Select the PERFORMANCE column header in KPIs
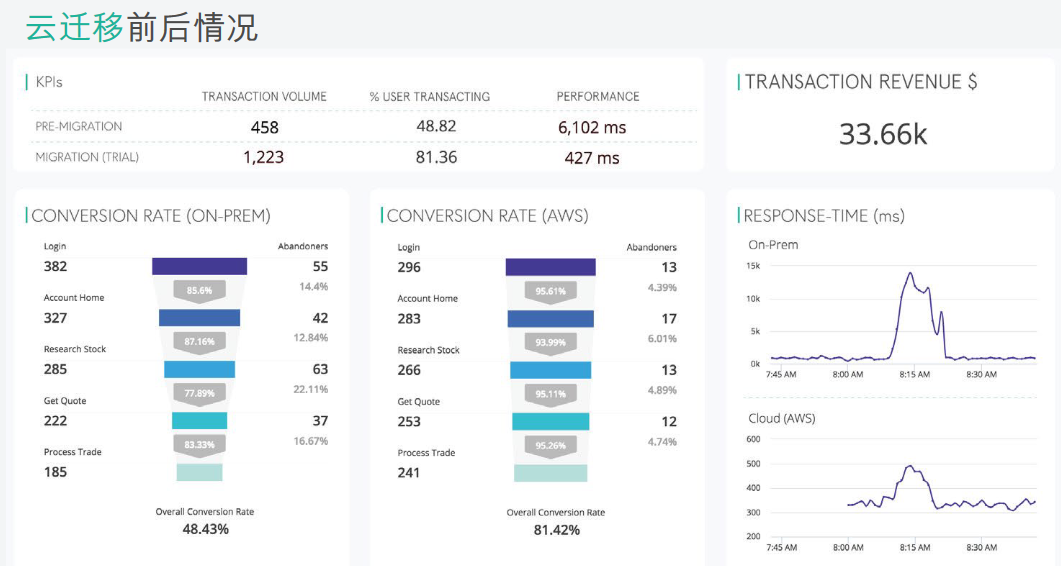This screenshot has height=566, width=1061. click(598, 97)
